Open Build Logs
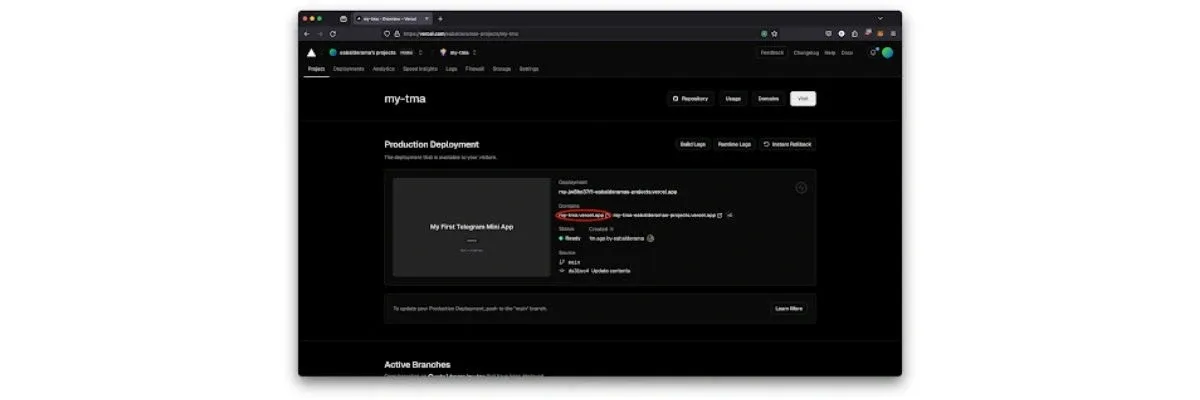1200x400 pixels. click(x=693, y=144)
